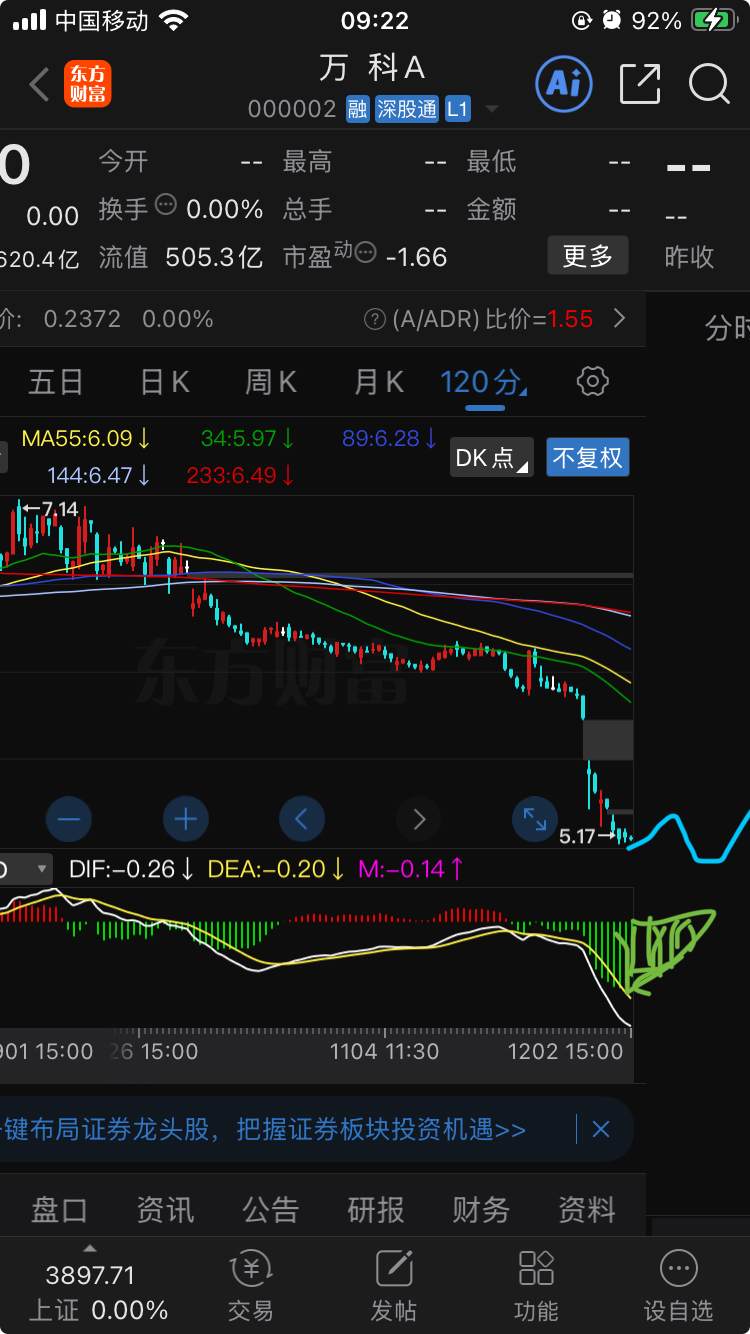
Task: Open 功能 functions icon
Action: pos(536,1288)
